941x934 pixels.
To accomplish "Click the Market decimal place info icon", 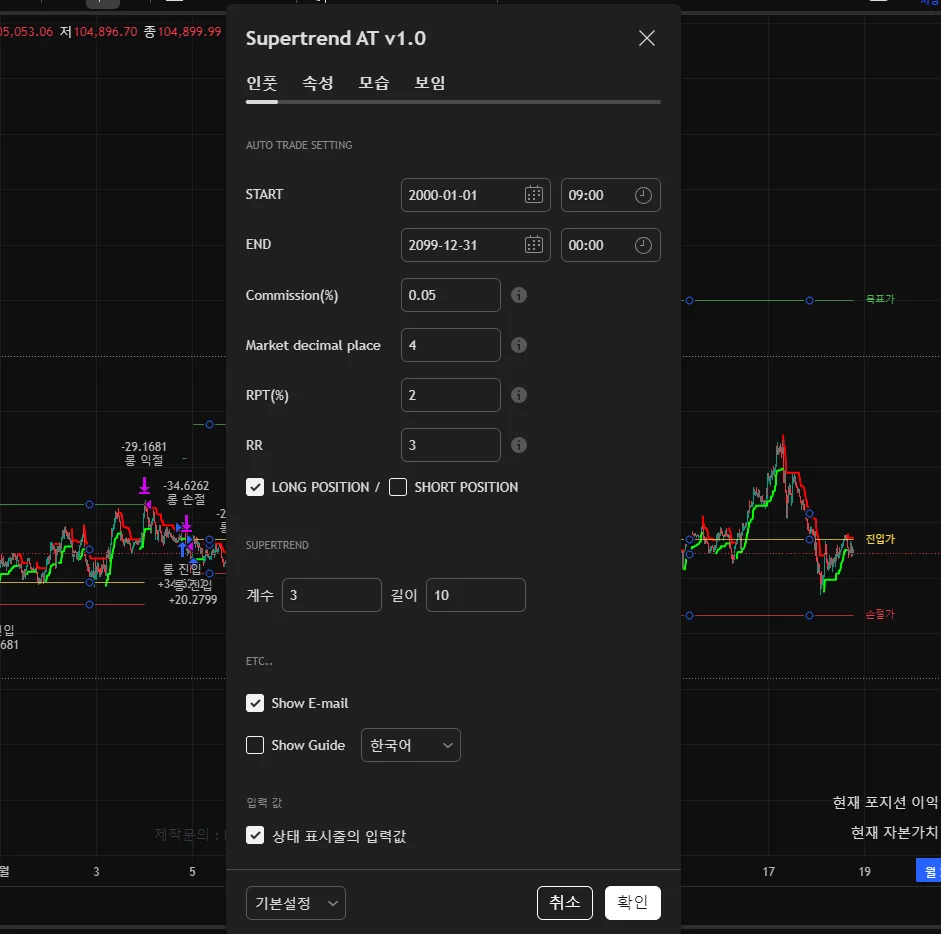I will tap(519, 345).
